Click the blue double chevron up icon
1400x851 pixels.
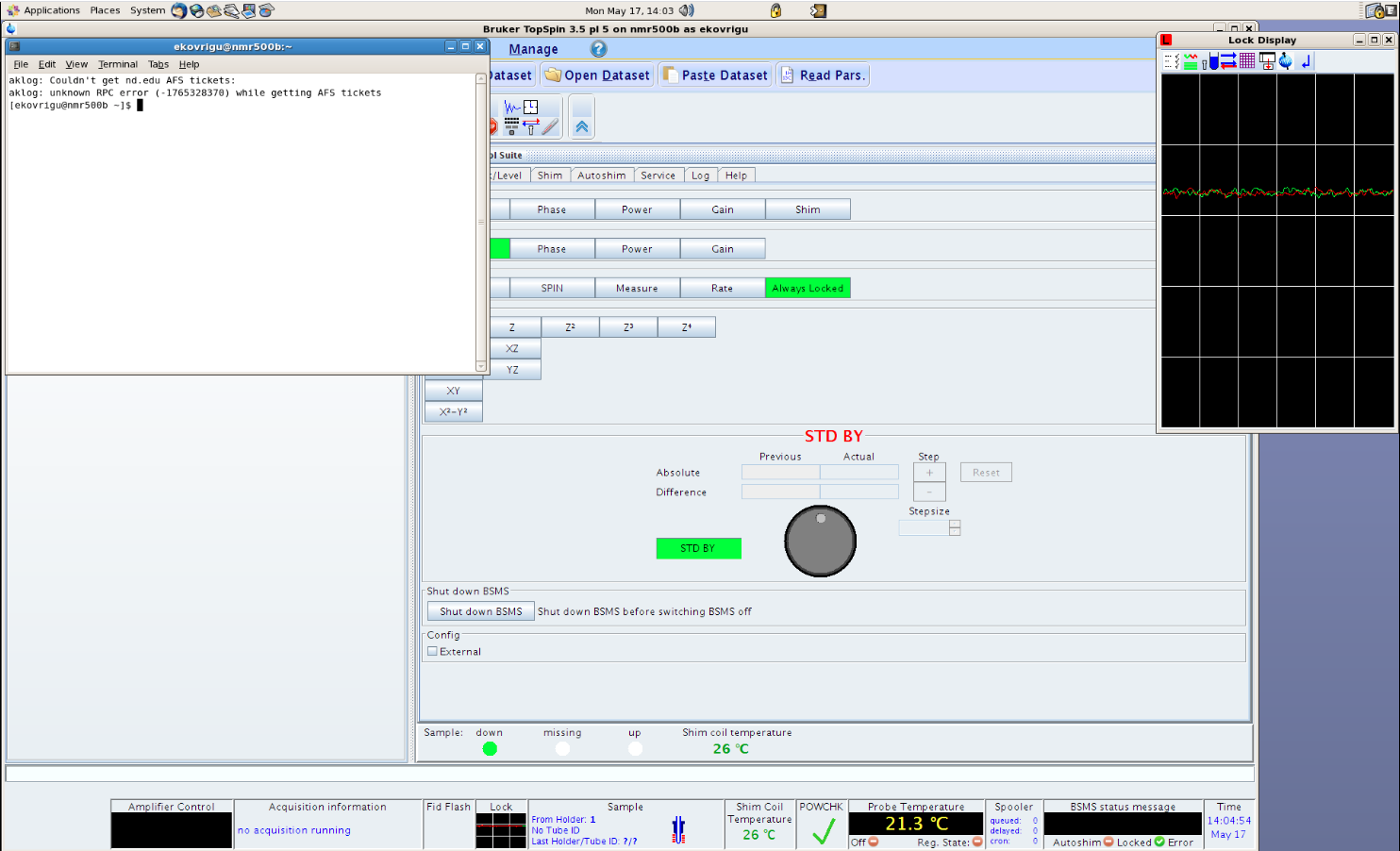(582, 127)
